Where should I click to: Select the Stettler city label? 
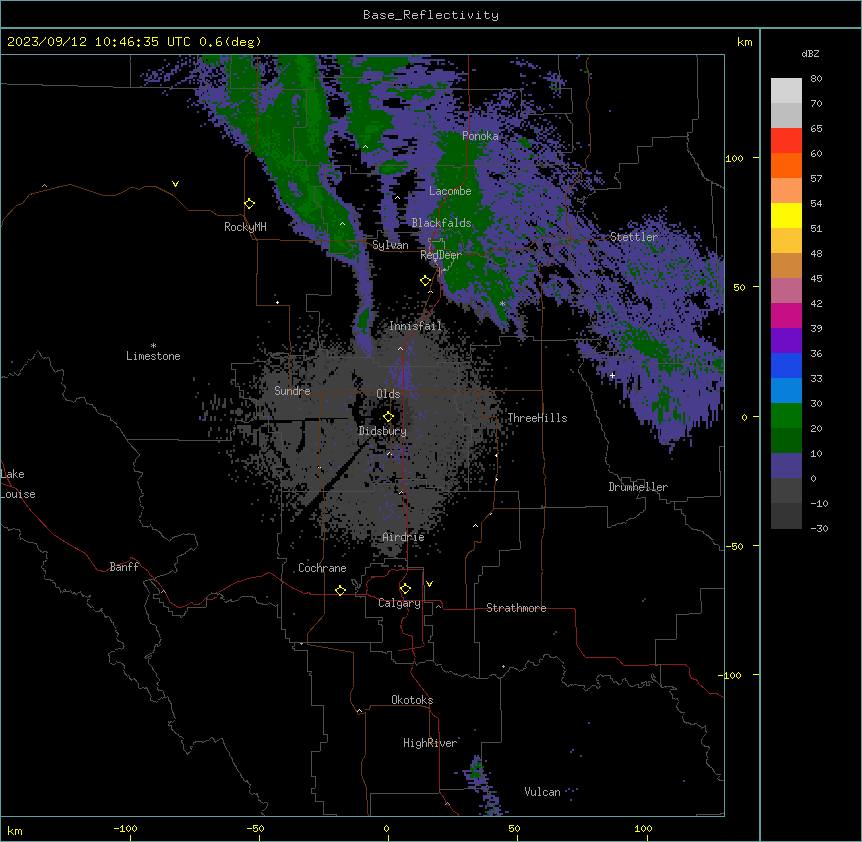(634, 237)
